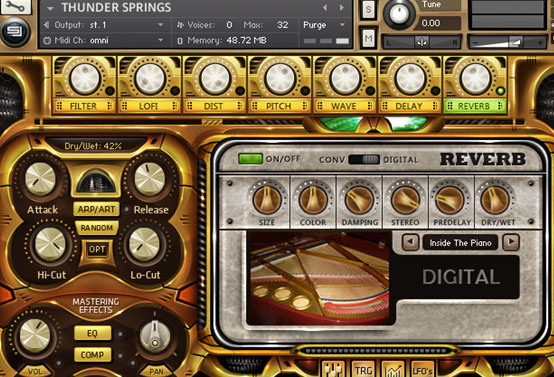Screen dimensions: 554x377
Task: Click the round SI logo button
Action: click(15, 32)
